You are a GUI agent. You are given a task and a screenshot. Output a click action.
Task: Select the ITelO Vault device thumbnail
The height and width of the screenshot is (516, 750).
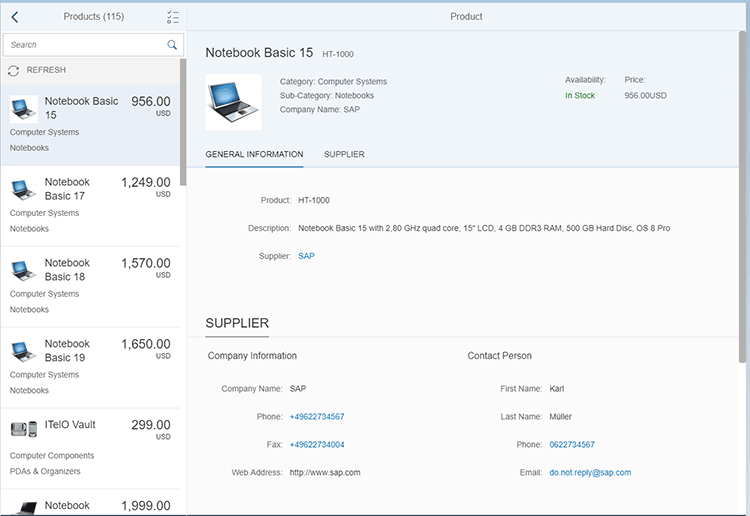[x=23, y=429]
